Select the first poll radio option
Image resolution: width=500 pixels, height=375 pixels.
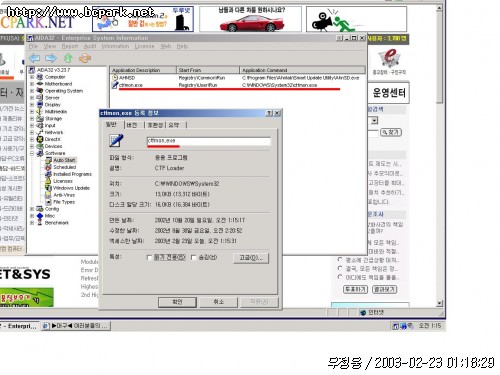tap(340, 260)
